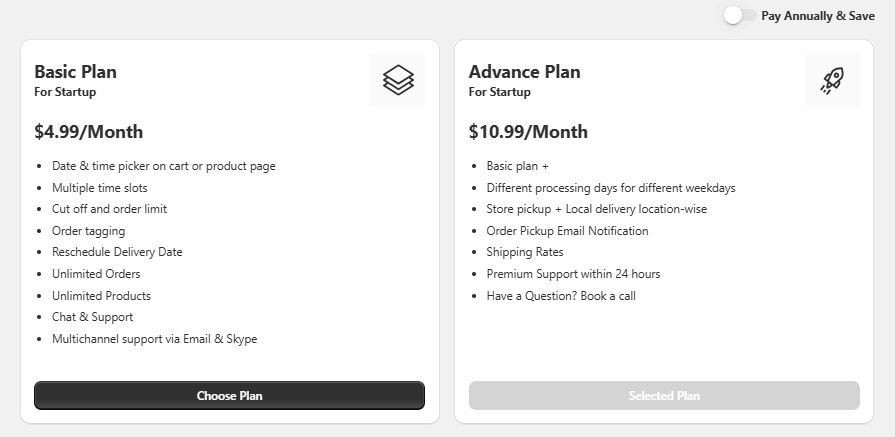895x437 pixels.
Task: Select the Basic Plan heading
Action: point(75,72)
